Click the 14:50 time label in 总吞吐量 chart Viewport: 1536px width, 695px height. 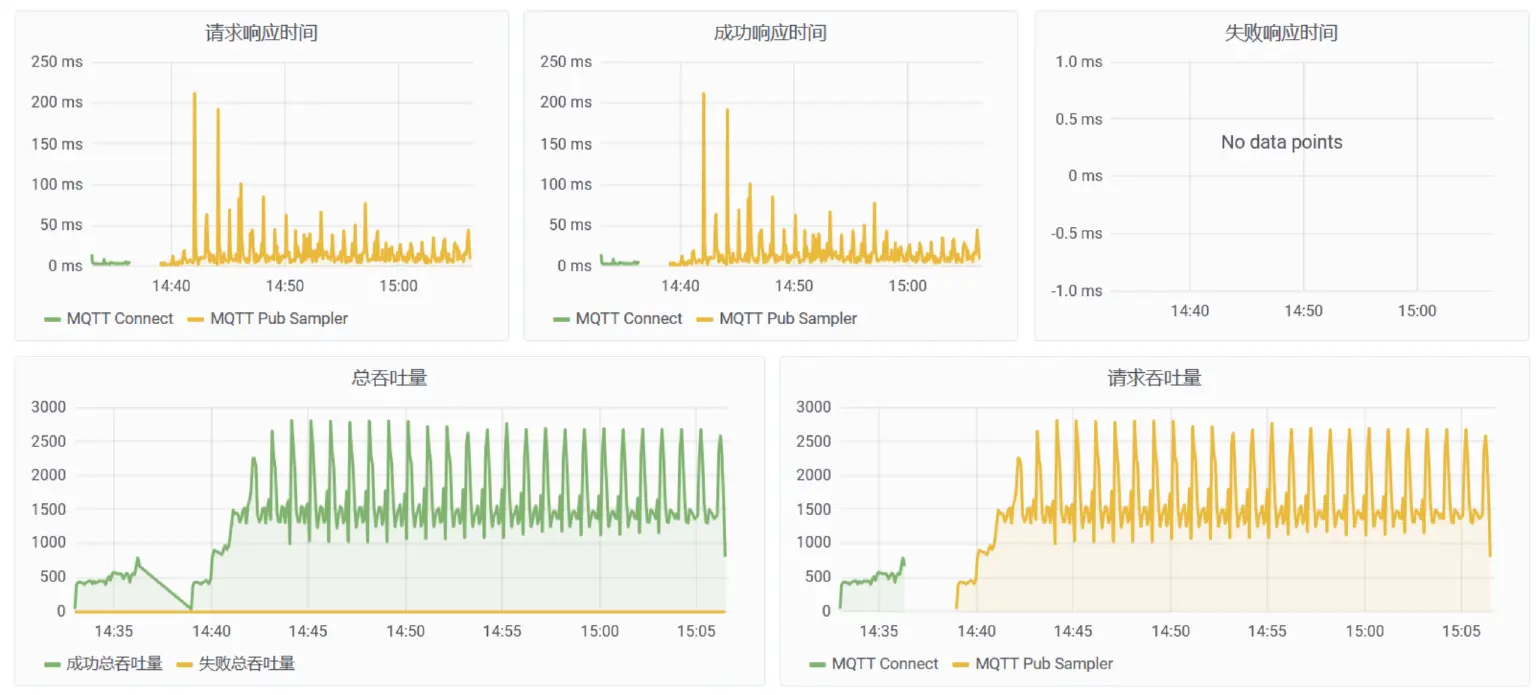pos(405,631)
